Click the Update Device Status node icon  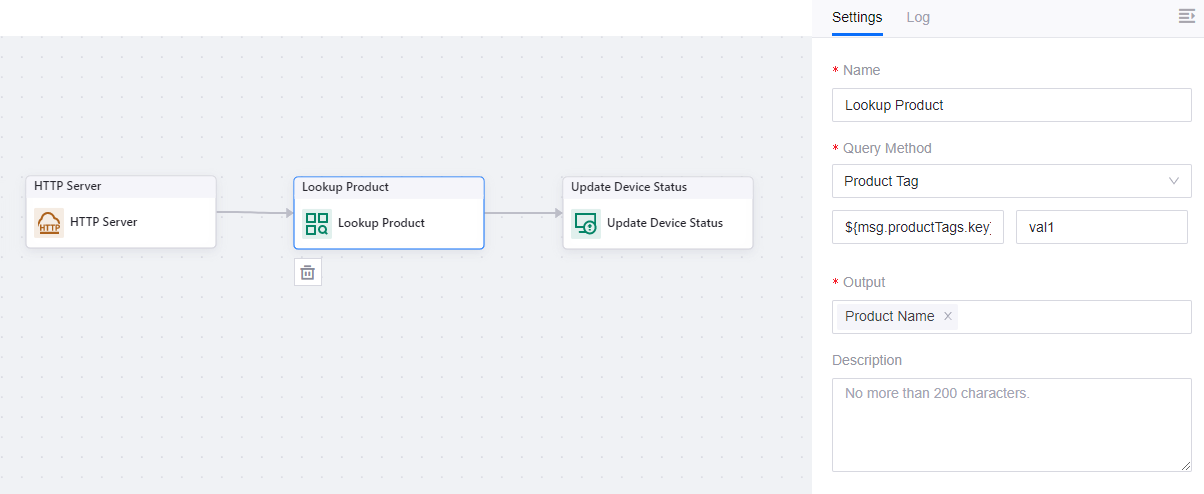[586, 223]
